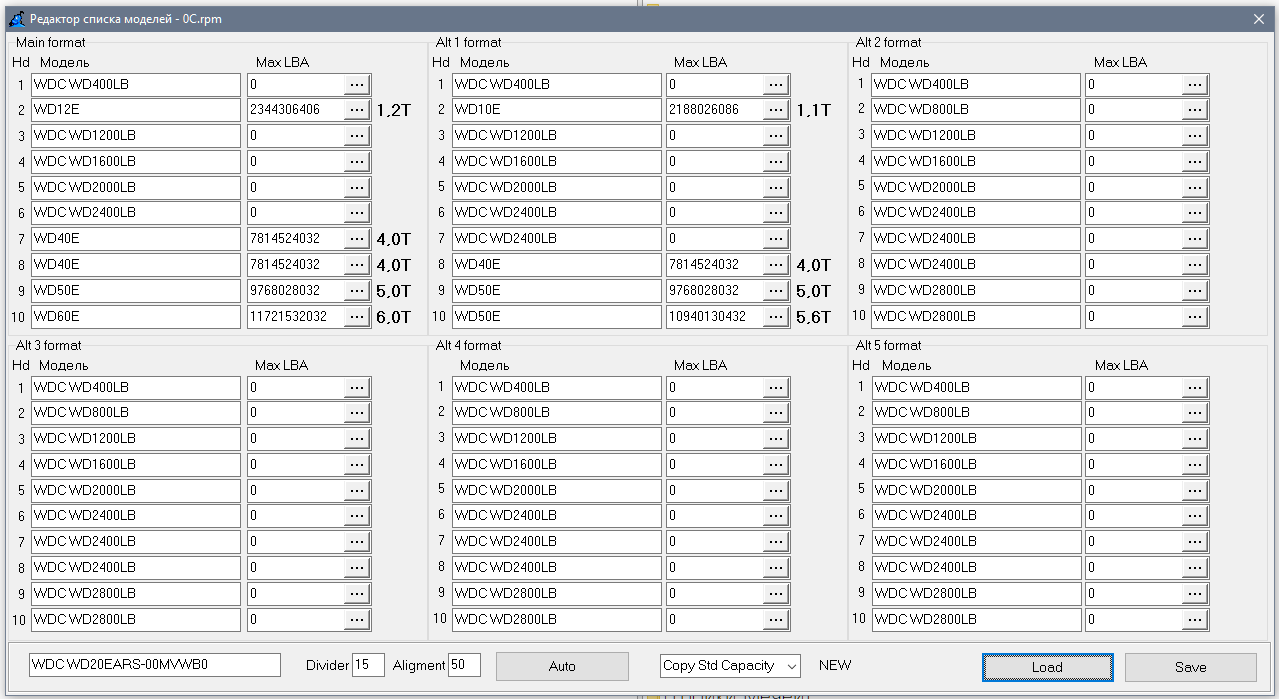Open the Copy Std Capacity dropdown

tap(730, 665)
